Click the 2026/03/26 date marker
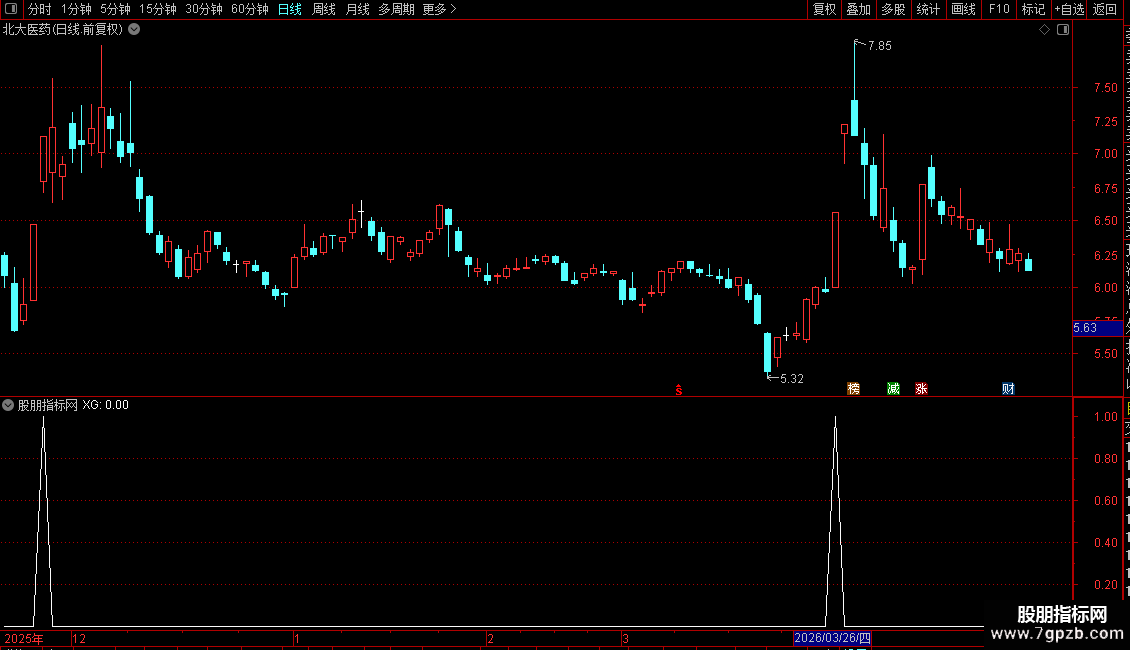The width and height of the screenshot is (1130, 650). [x=832, y=638]
